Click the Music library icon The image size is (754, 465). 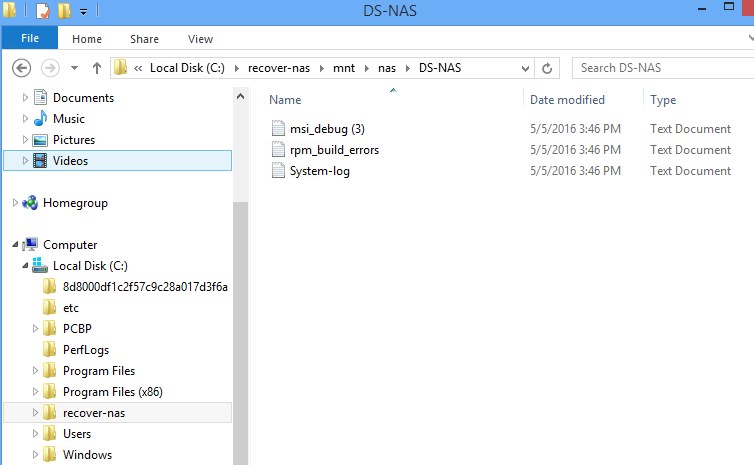[x=40, y=118]
